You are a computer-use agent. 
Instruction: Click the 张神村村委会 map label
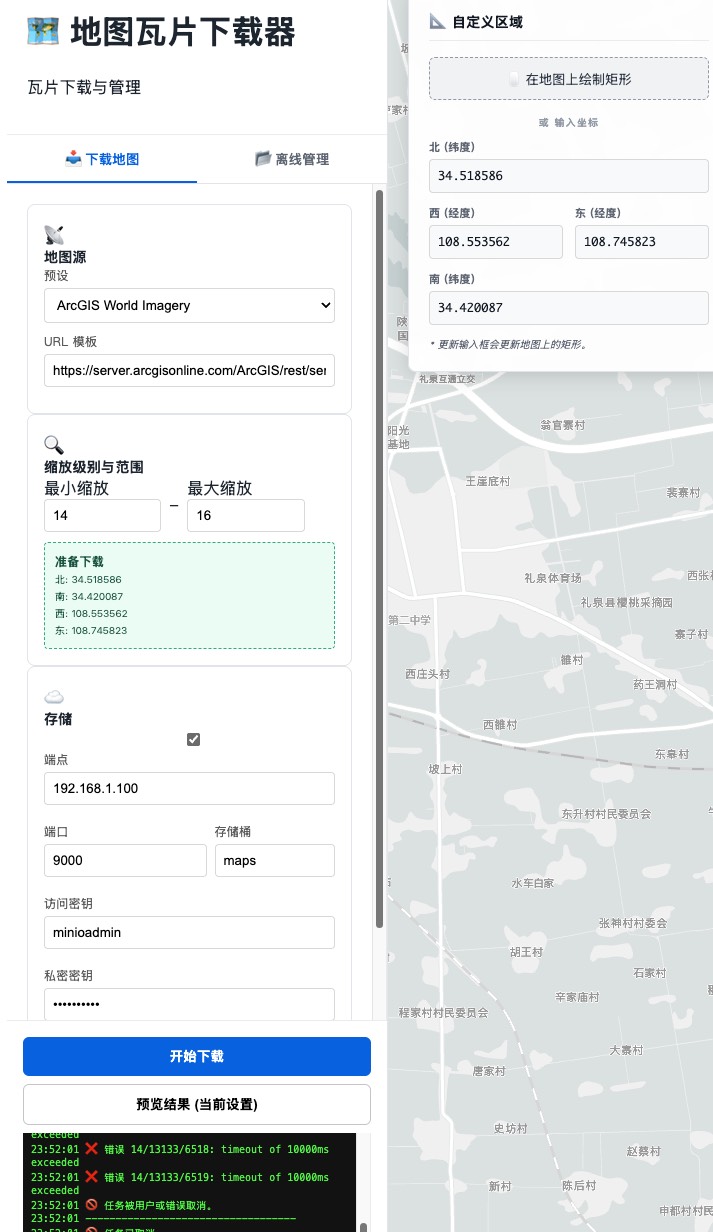(632, 923)
